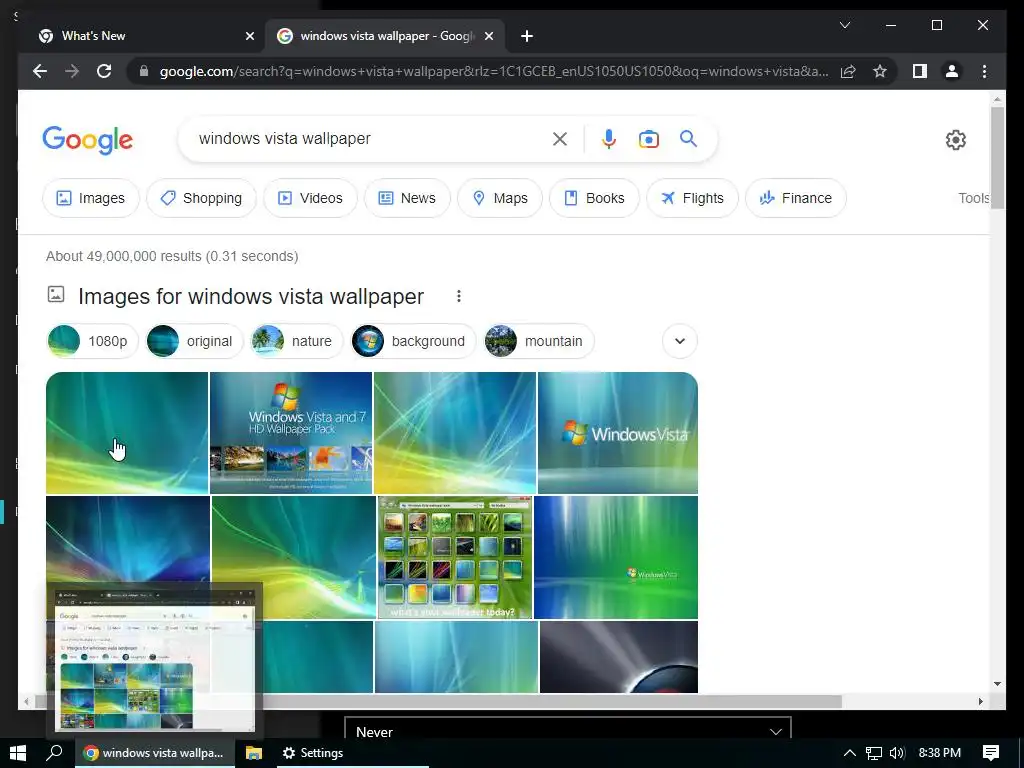Clear the search box text
This screenshot has height=768, width=1024.
coord(560,138)
